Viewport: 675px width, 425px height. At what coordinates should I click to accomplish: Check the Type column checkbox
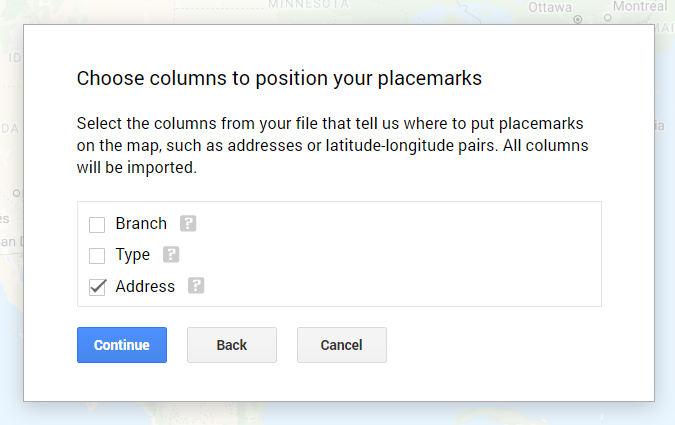pos(97,255)
